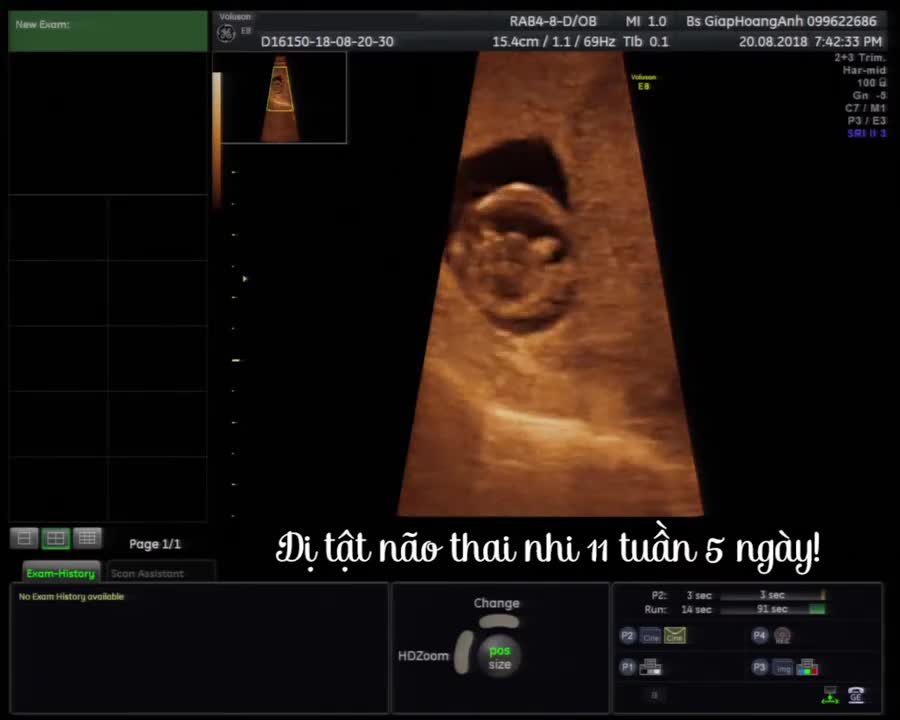
Task: Click the rendered 3D fetus image
Action: coord(550,284)
